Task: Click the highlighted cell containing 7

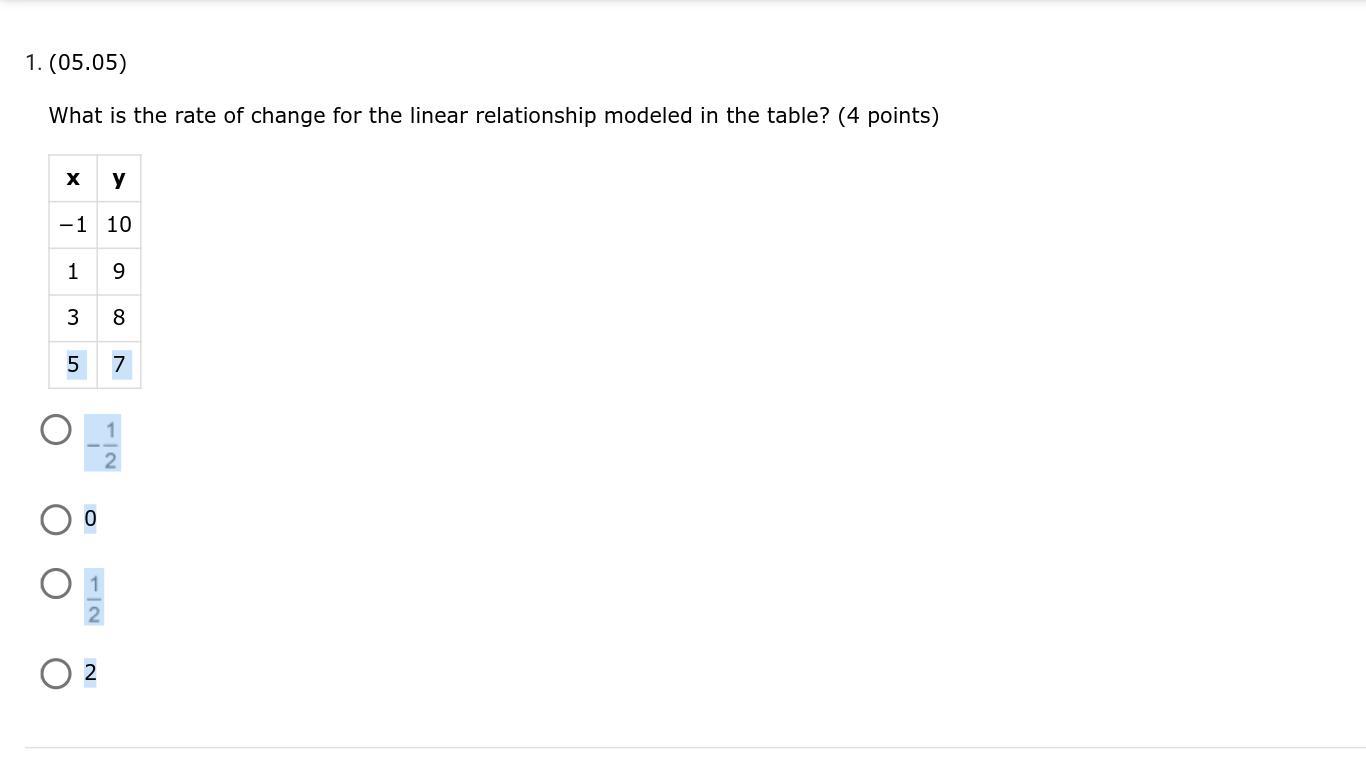Action: [119, 365]
